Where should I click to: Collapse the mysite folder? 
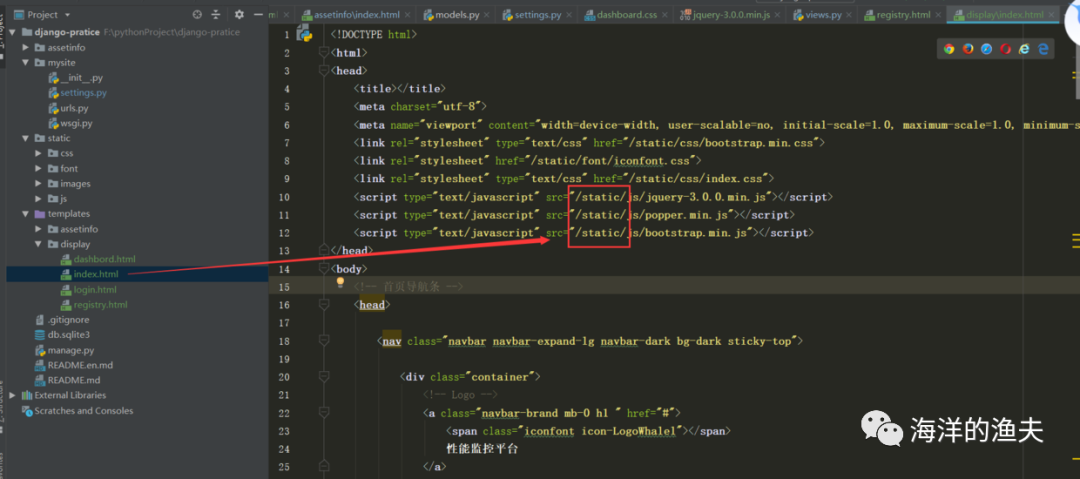[26, 63]
